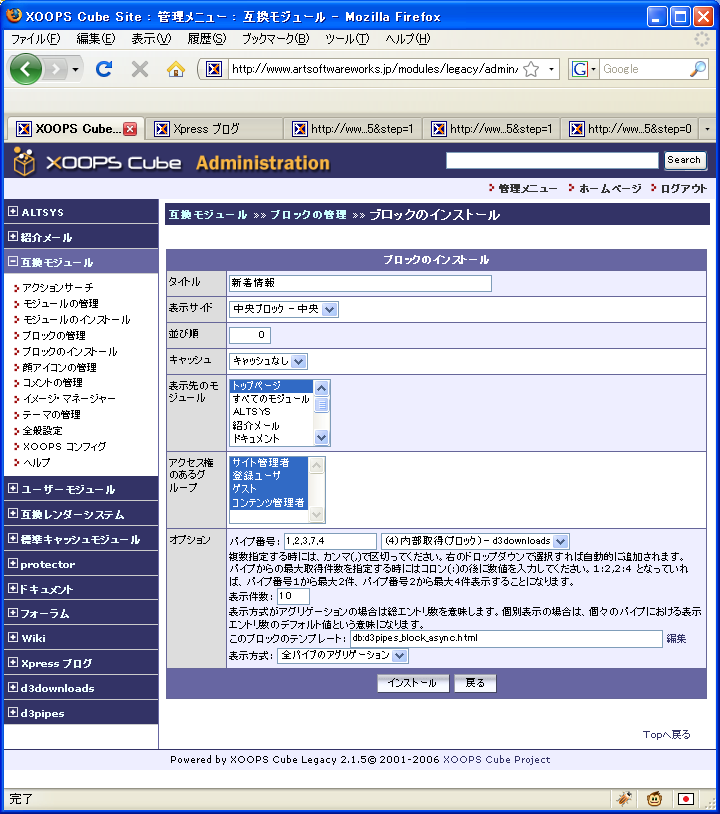720x814 pixels.
Task: Click the Administration Search button
Action: pos(684,160)
